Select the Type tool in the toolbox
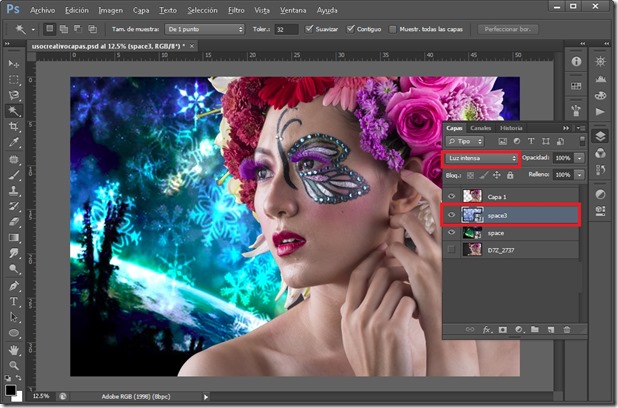618x408 pixels. click(14, 302)
